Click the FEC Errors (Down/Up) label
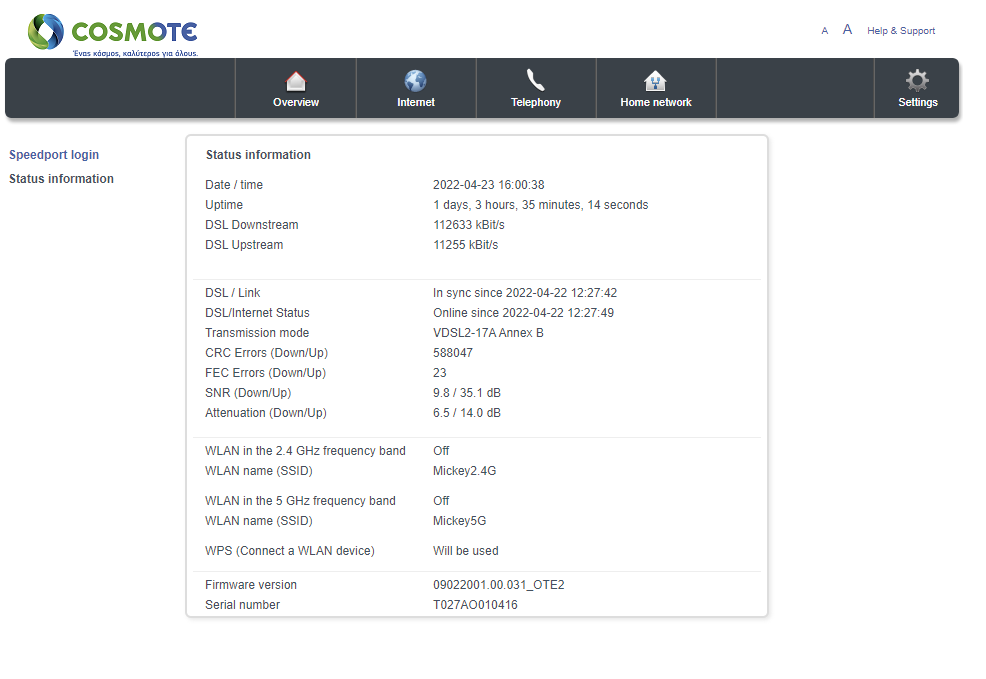This screenshot has height=679, width=986. [x=265, y=373]
